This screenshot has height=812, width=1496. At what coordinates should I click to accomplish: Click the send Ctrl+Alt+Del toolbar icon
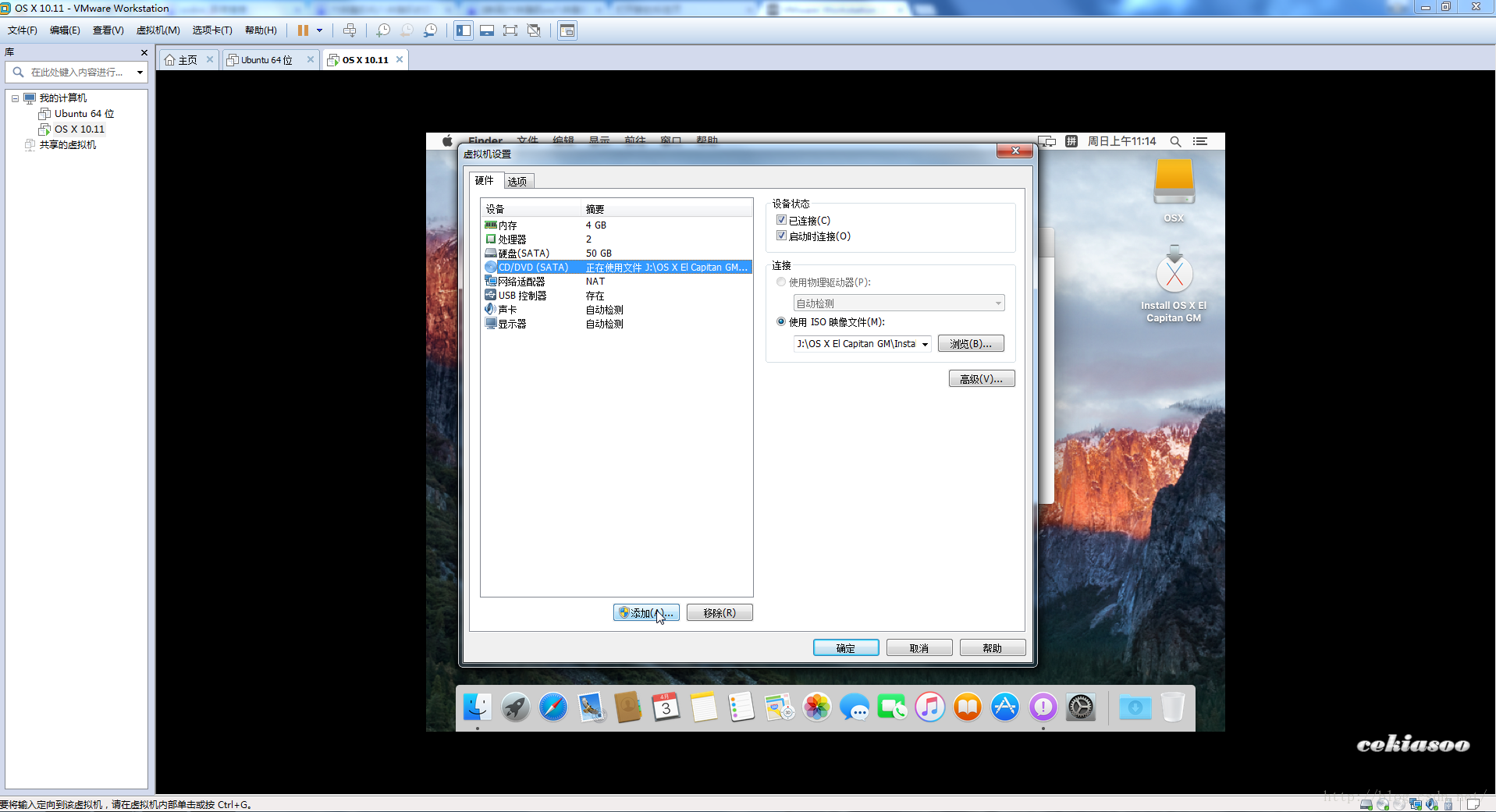(350, 30)
